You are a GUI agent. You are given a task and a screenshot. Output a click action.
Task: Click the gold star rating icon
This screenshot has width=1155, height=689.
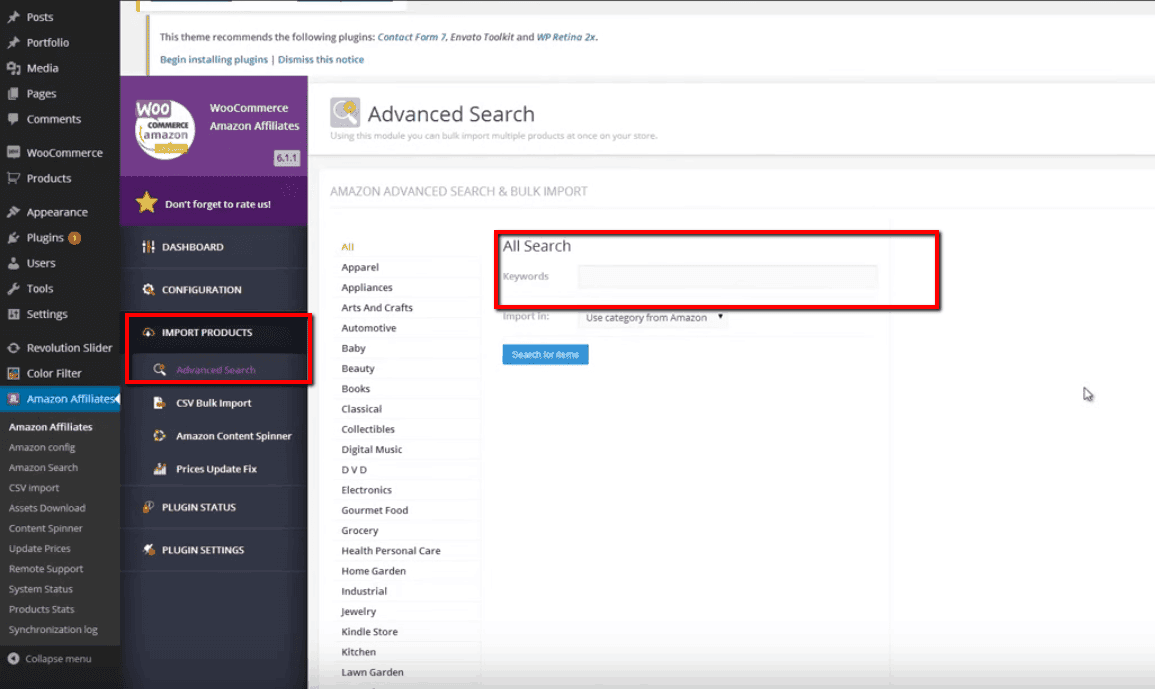pyautogui.click(x=147, y=203)
